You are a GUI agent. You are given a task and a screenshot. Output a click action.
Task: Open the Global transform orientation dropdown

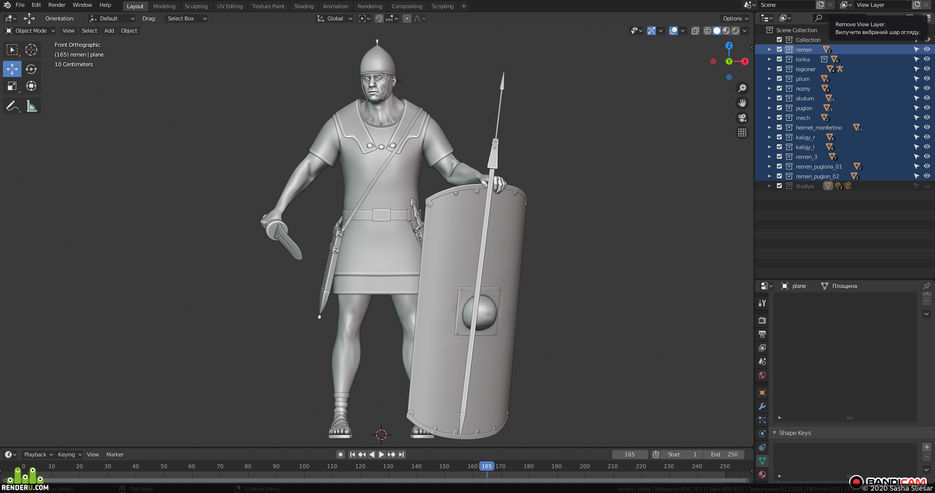pos(335,18)
